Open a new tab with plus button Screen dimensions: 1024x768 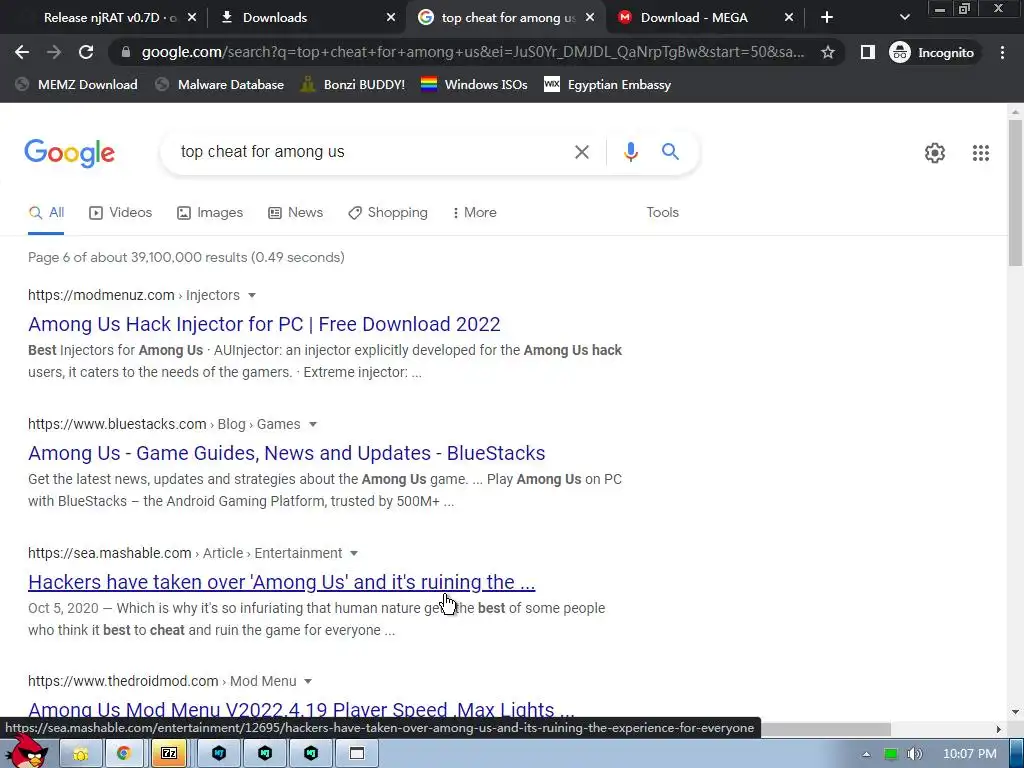coord(827,18)
